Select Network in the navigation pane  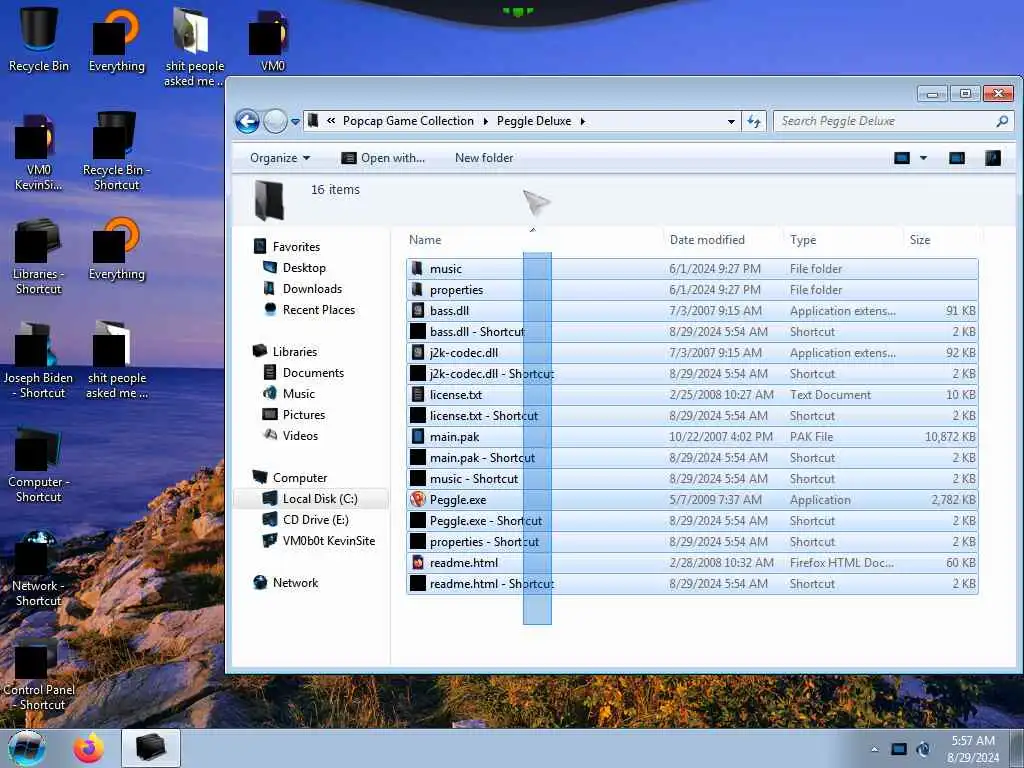click(x=295, y=583)
